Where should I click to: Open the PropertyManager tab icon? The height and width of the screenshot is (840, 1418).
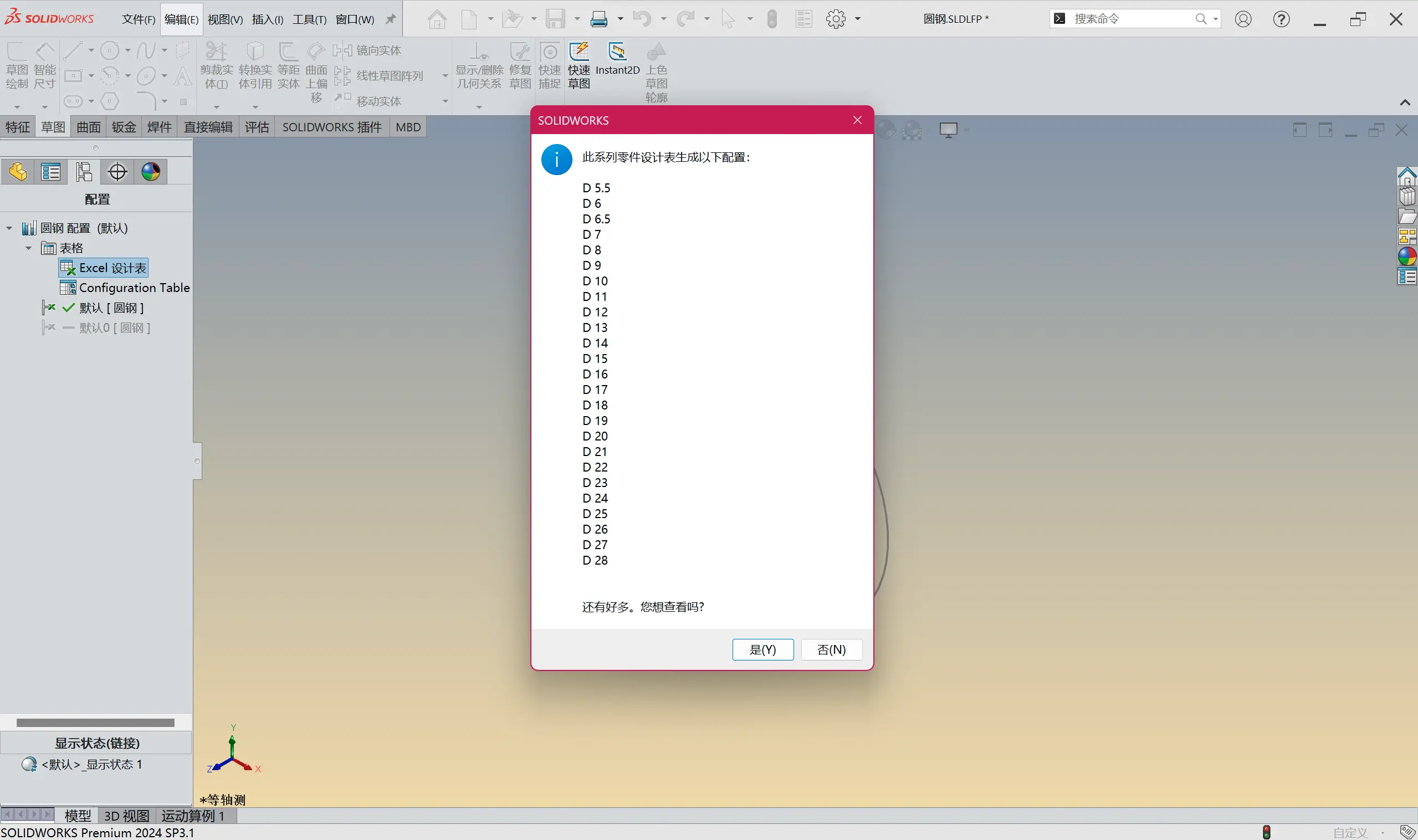tap(51, 172)
